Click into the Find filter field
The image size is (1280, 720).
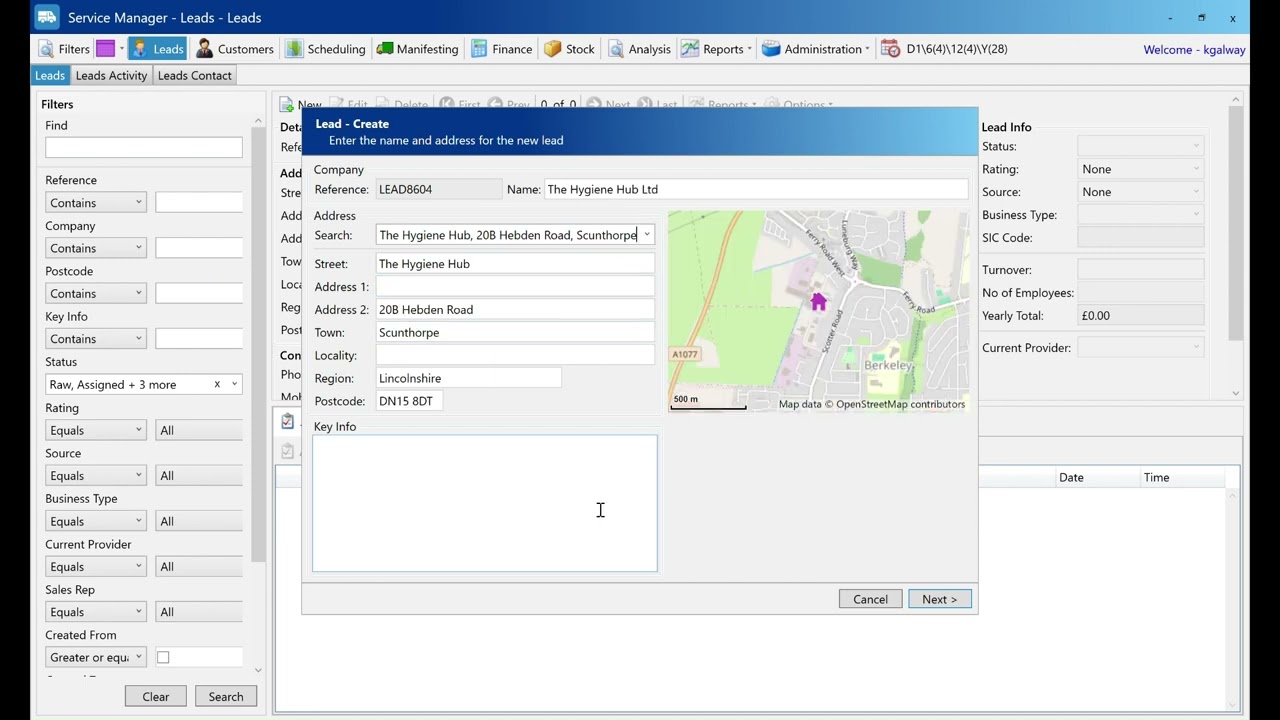(144, 147)
